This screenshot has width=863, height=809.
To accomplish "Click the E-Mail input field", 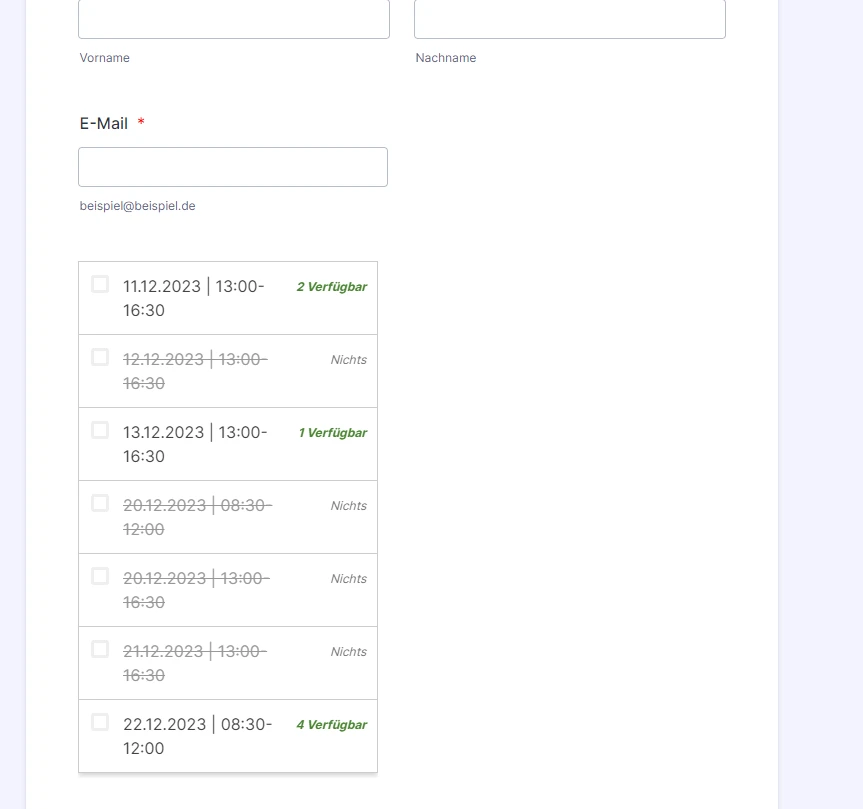I will 232,166.
